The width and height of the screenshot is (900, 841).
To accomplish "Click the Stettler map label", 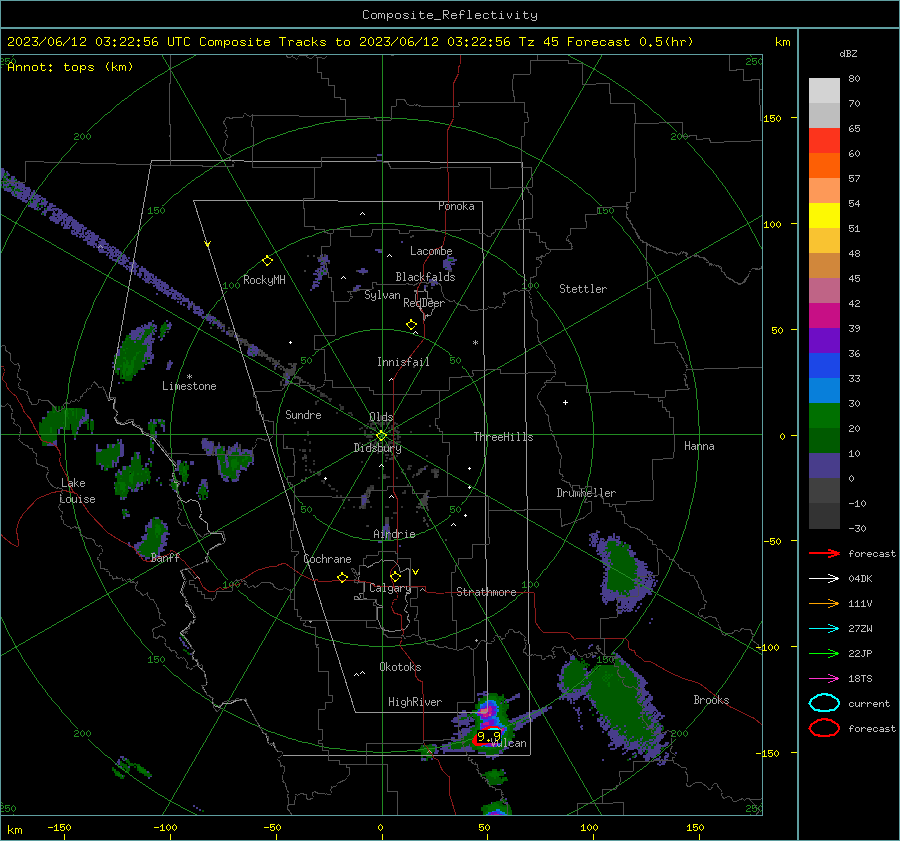I will (x=583, y=289).
